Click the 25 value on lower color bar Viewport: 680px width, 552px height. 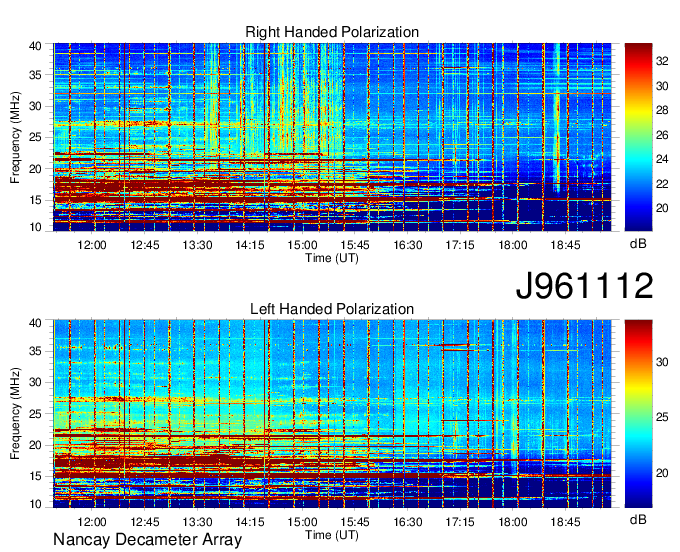(x=662, y=417)
